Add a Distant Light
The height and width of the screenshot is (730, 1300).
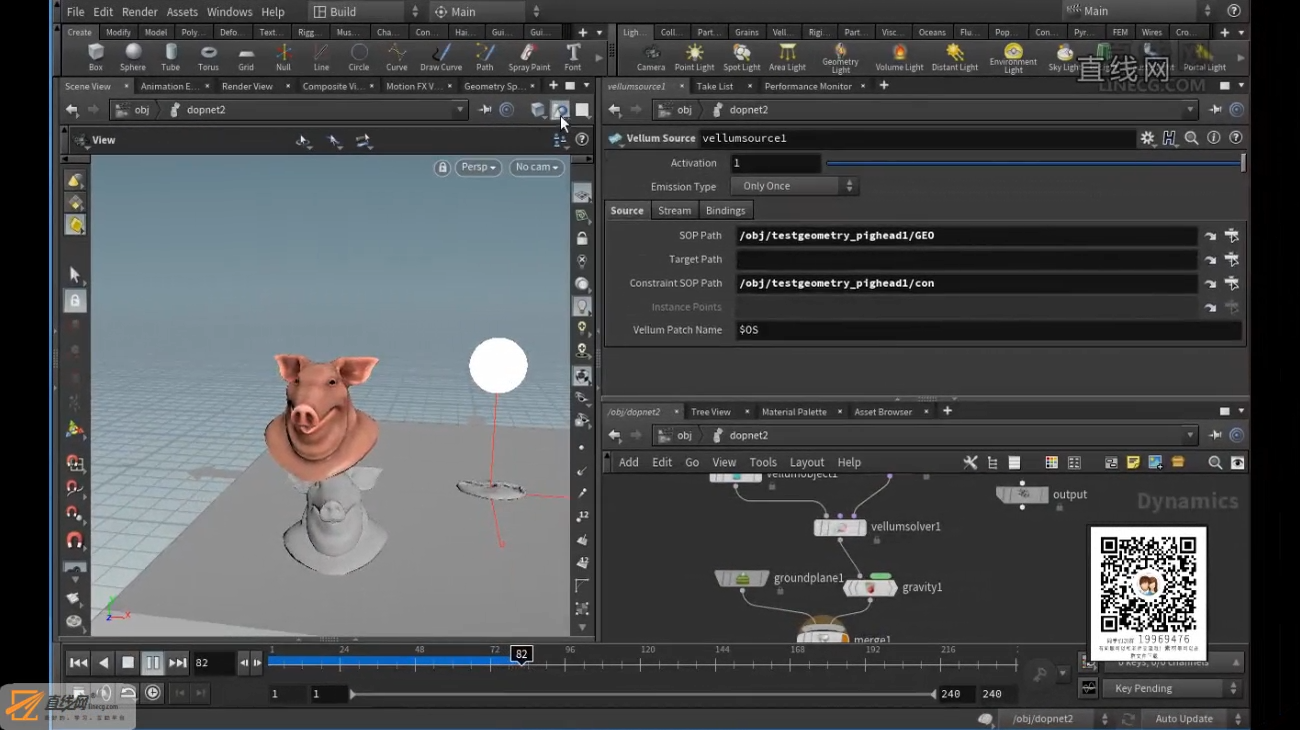click(x=955, y=57)
